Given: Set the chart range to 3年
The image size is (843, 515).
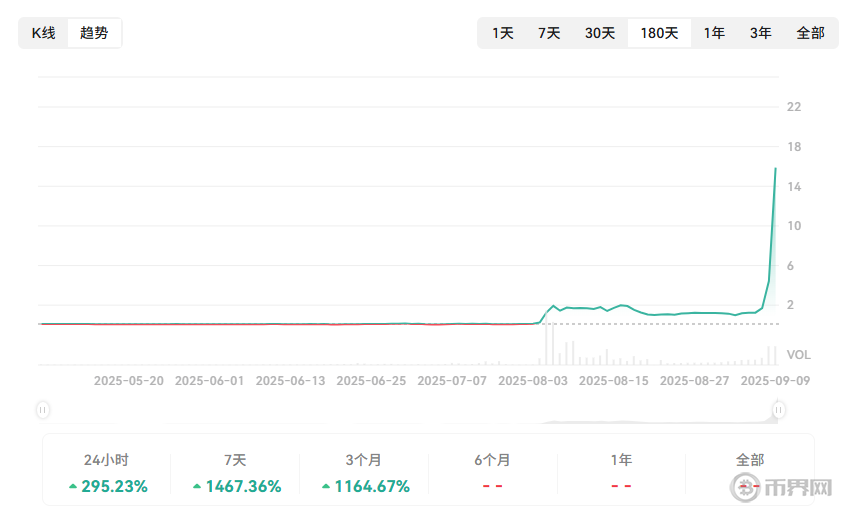Looking at the screenshot, I should pyautogui.click(x=761, y=33).
